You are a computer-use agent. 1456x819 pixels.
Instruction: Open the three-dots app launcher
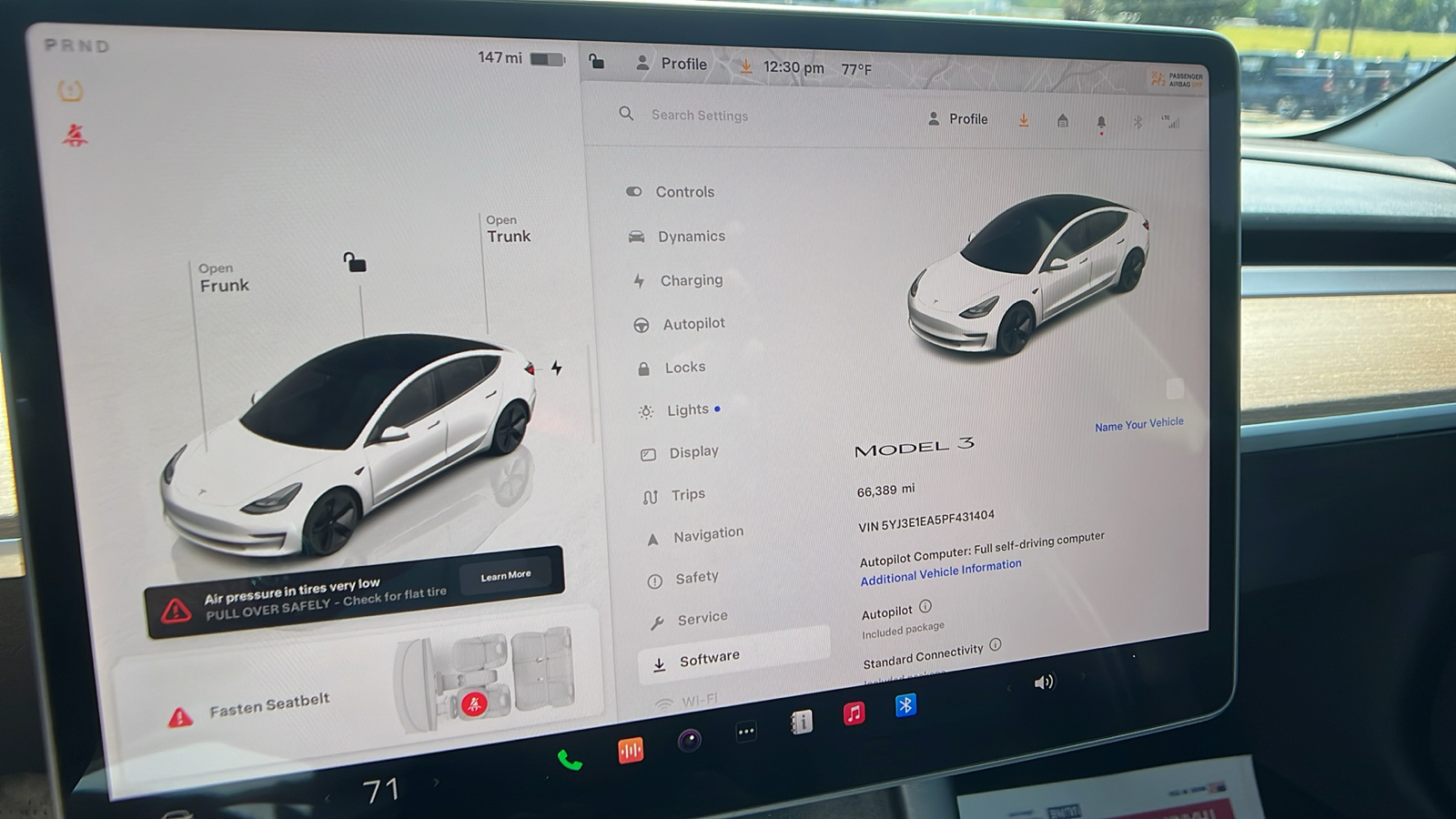pyautogui.click(x=746, y=732)
